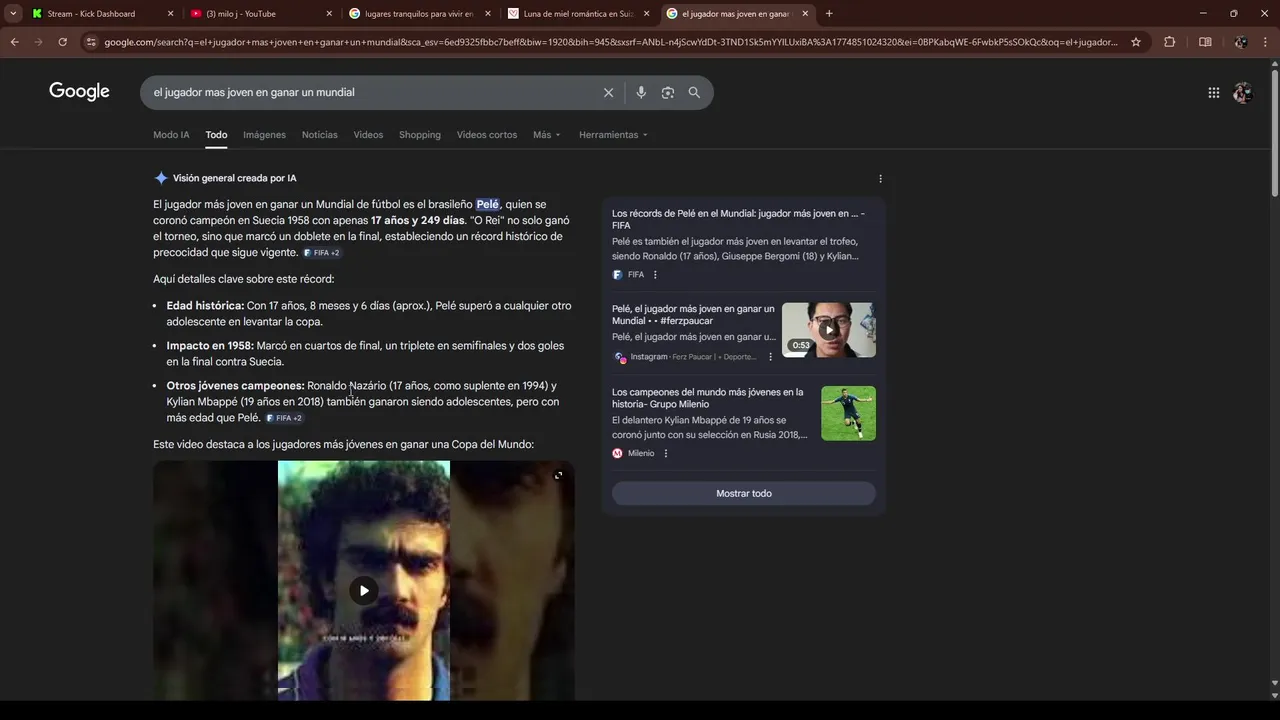
Task: Open Milenio Mbappé article thumbnail
Action: click(x=848, y=413)
